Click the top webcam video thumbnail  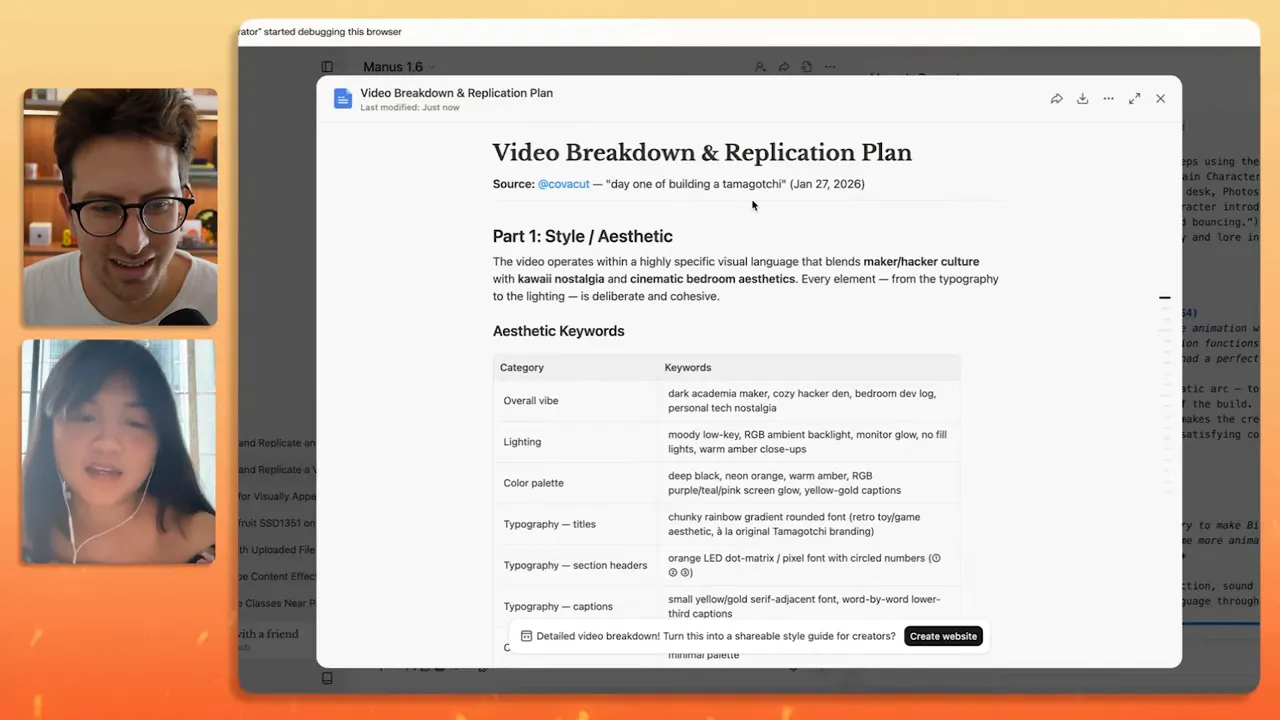pyautogui.click(x=120, y=207)
